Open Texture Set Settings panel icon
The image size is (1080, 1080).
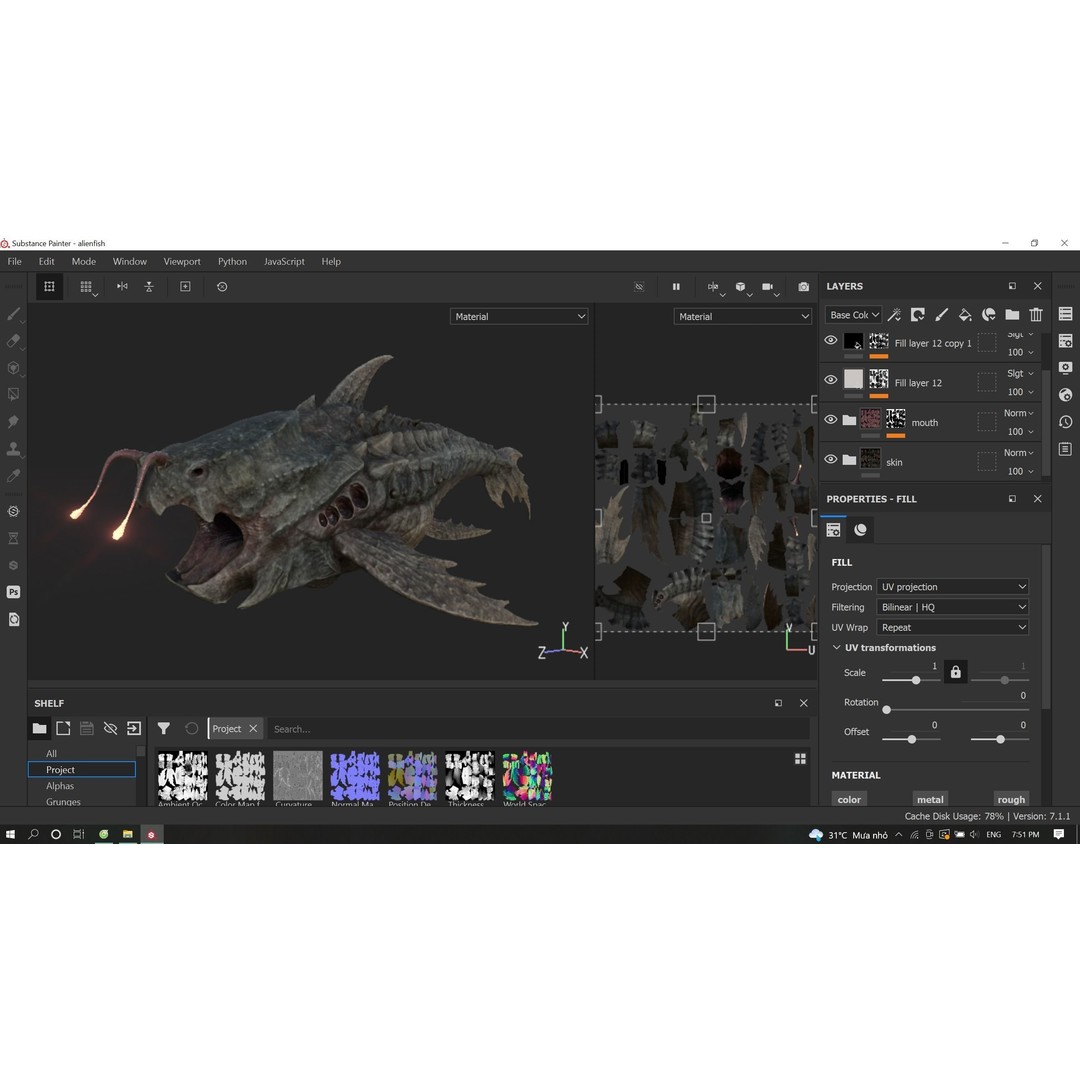point(1066,341)
